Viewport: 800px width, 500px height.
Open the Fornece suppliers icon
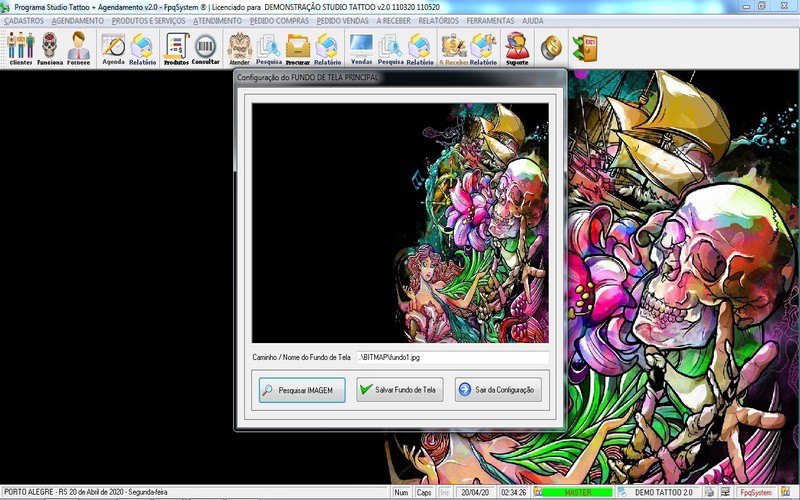[x=79, y=48]
